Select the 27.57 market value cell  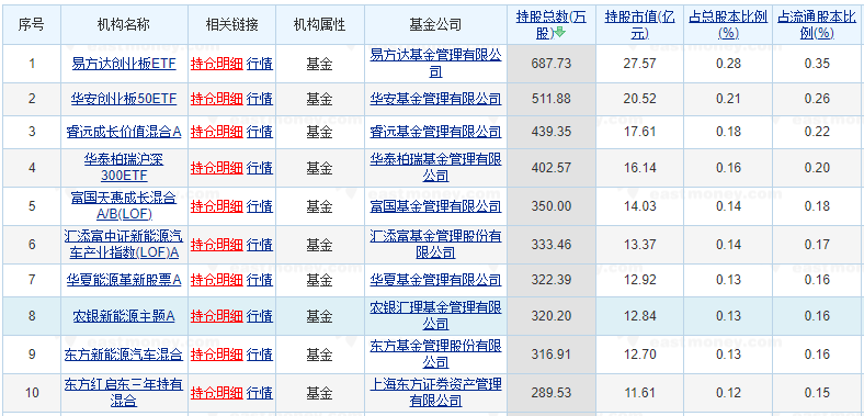coord(640,64)
